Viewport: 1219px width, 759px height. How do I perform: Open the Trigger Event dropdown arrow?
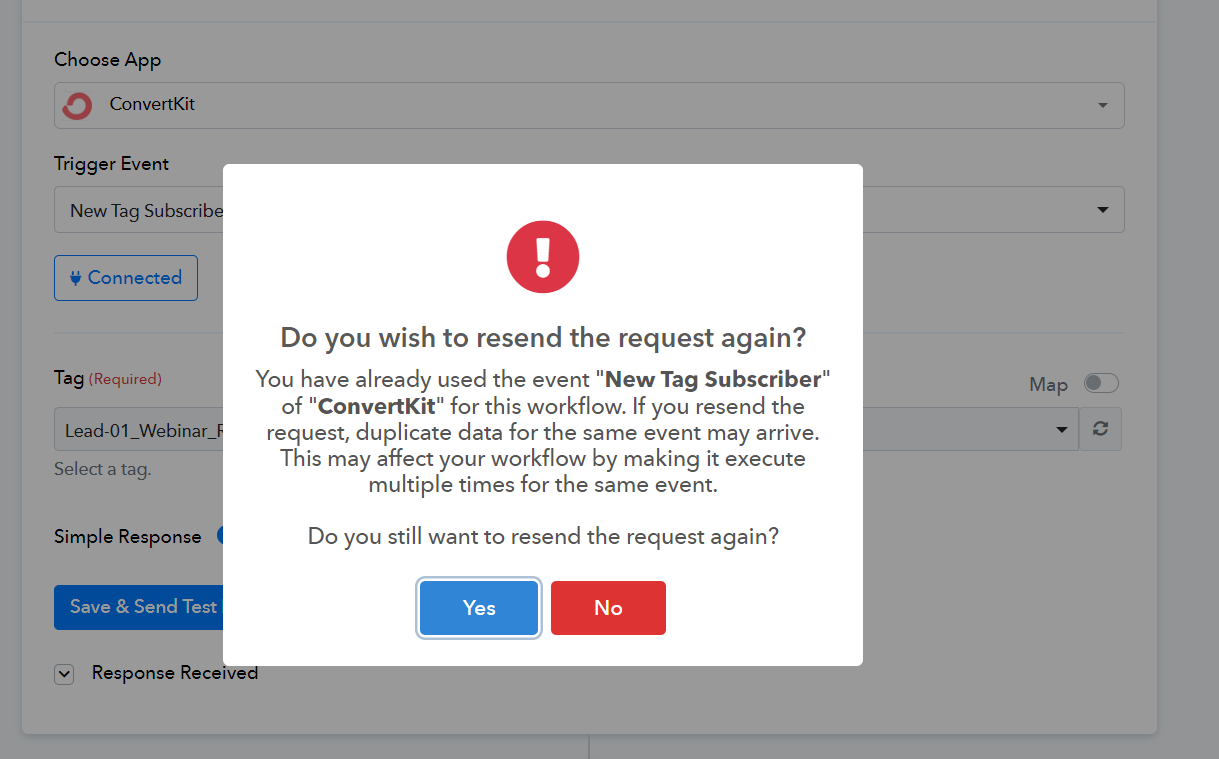1102,210
